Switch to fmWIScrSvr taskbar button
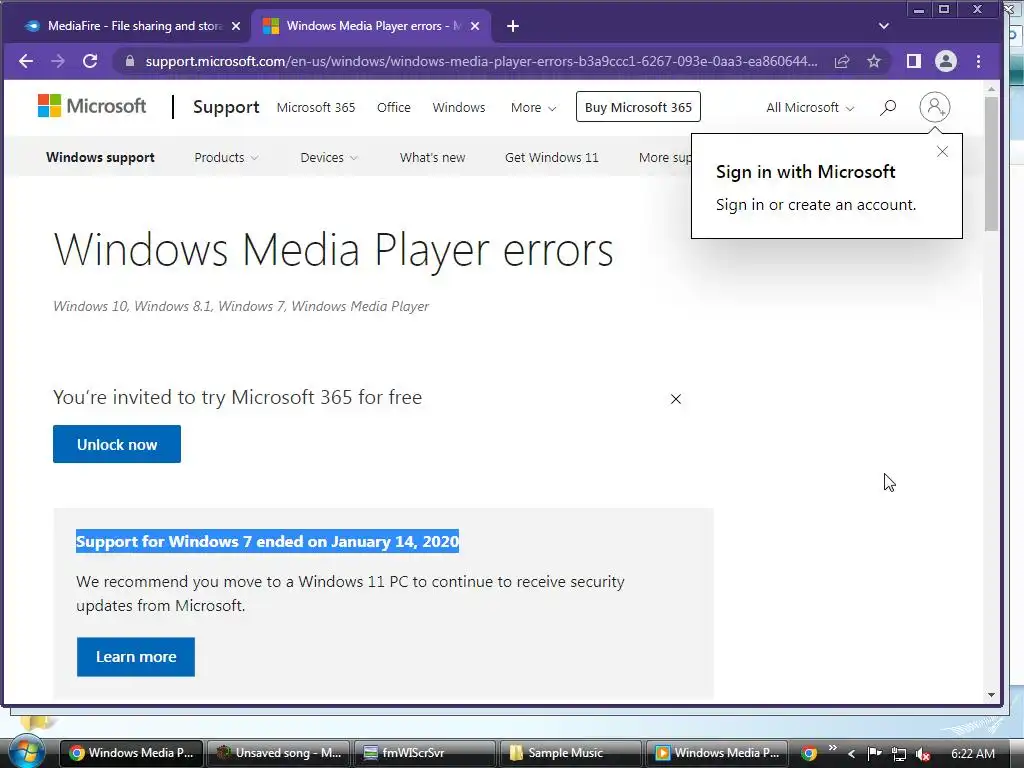 (x=424, y=753)
